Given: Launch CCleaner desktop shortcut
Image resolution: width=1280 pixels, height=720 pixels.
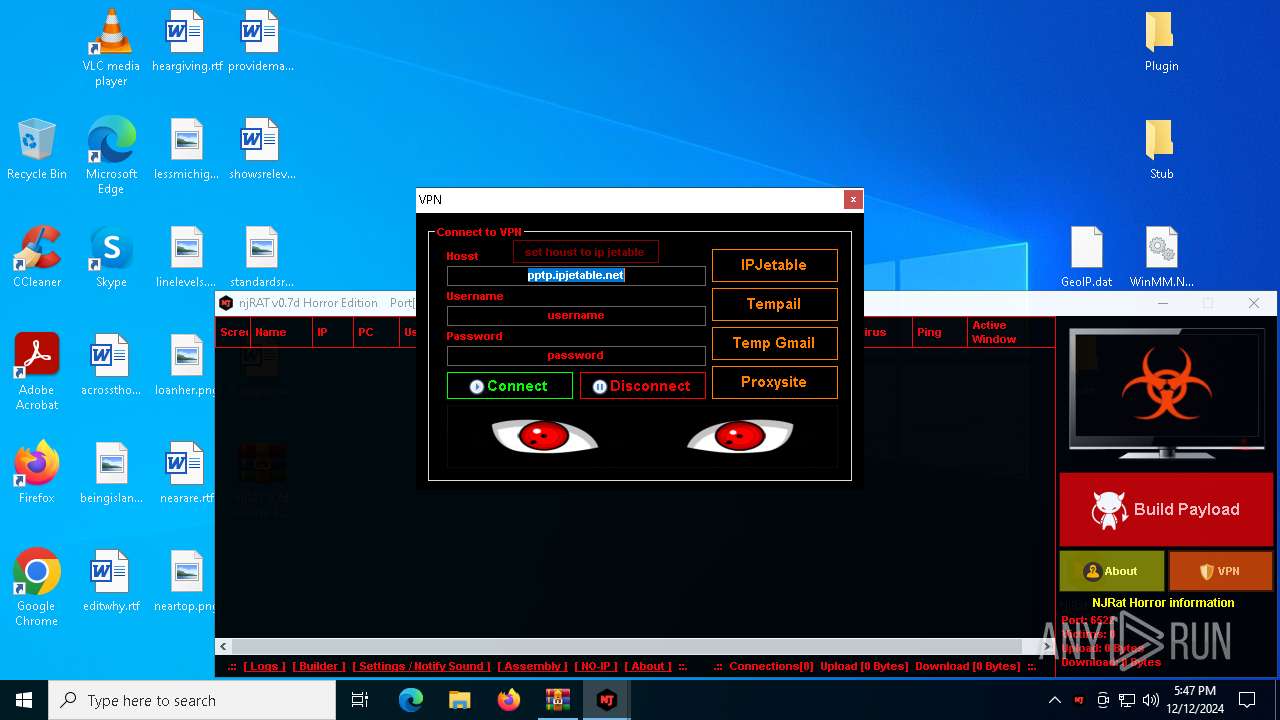Looking at the screenshot, I should (x=37, y=257).
